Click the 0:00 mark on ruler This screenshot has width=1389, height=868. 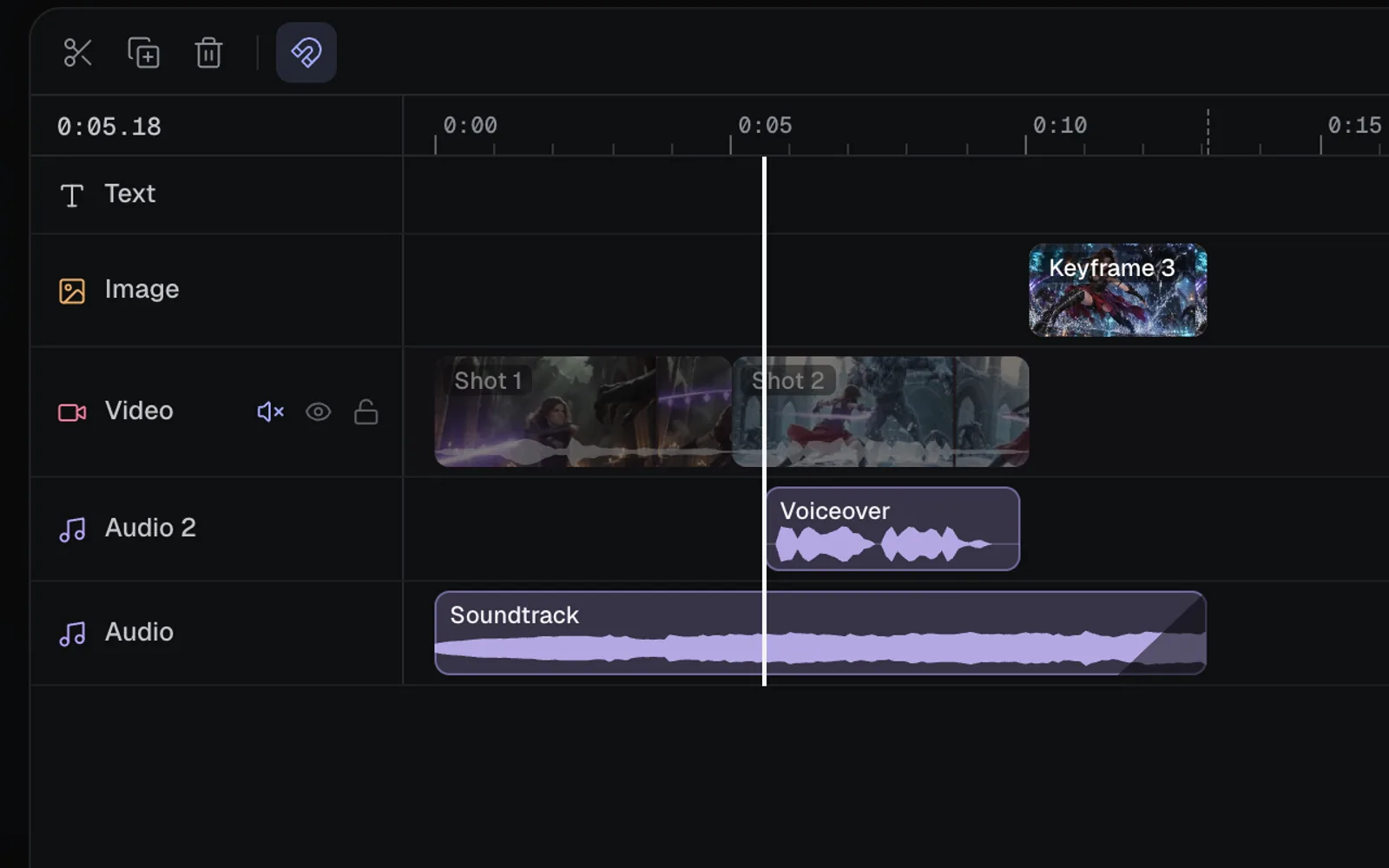470,126
